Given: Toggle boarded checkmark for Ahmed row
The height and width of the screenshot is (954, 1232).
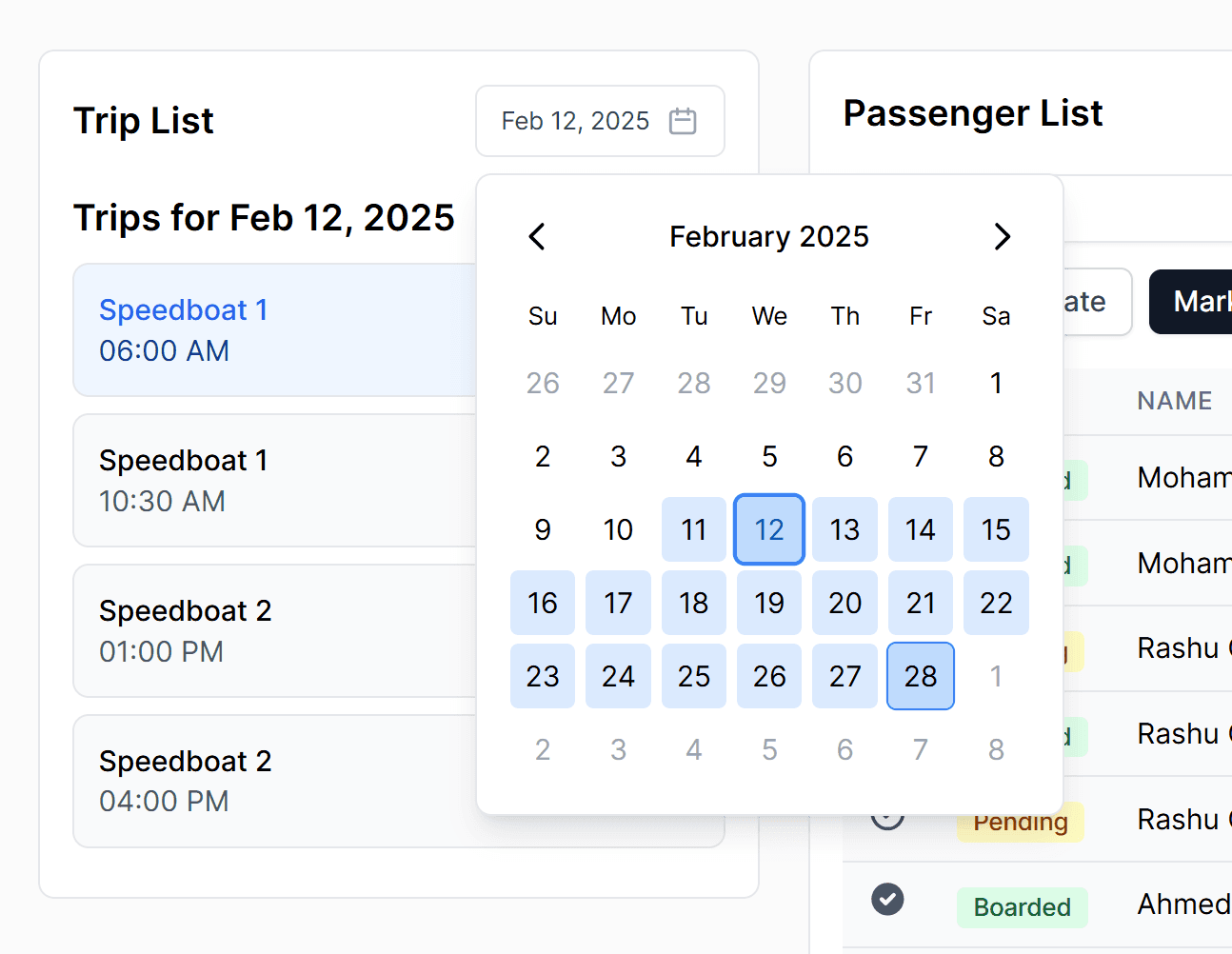Looking at the screenshot, I should pyautogui.click(x=887, y=899).
